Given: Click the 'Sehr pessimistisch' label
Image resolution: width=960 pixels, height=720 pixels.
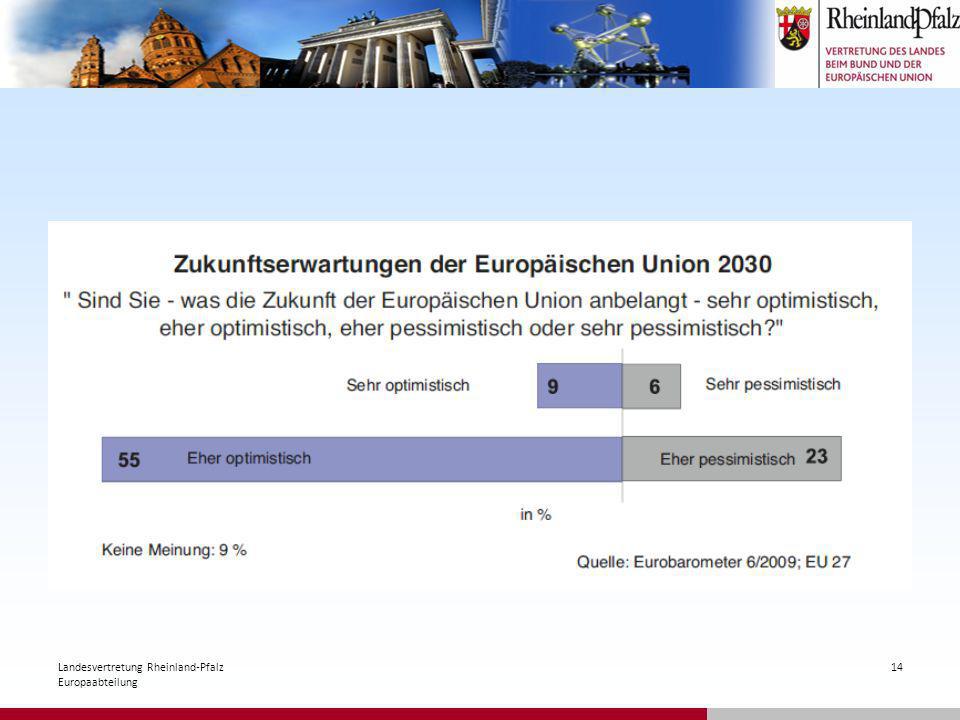Looking at the screenshot, I should pos(773,384).
